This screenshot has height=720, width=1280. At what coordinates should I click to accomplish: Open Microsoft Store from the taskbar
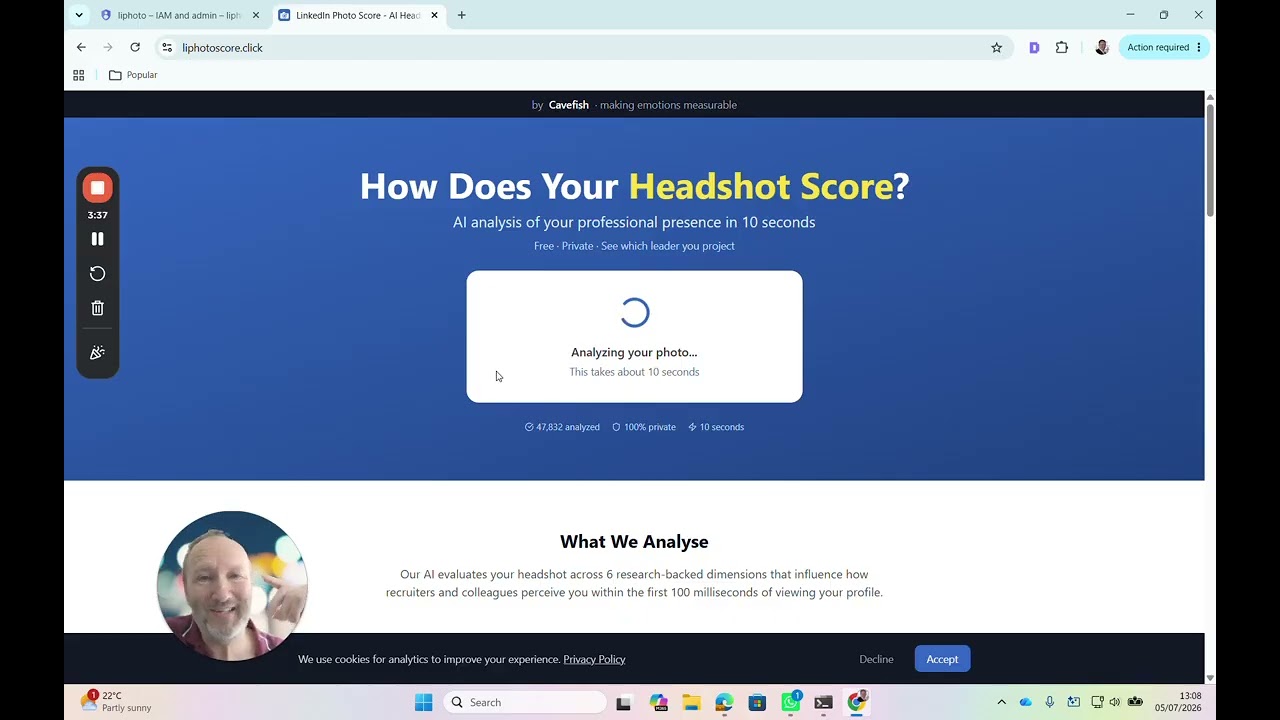(x=757, y=702)
